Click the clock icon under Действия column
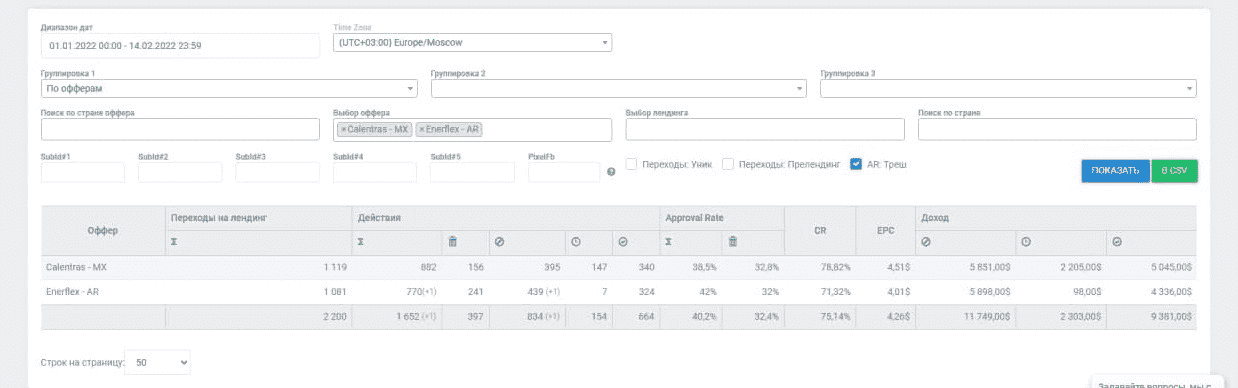The height and width of the screenshot is (388, 1238). tap(576, 242)
